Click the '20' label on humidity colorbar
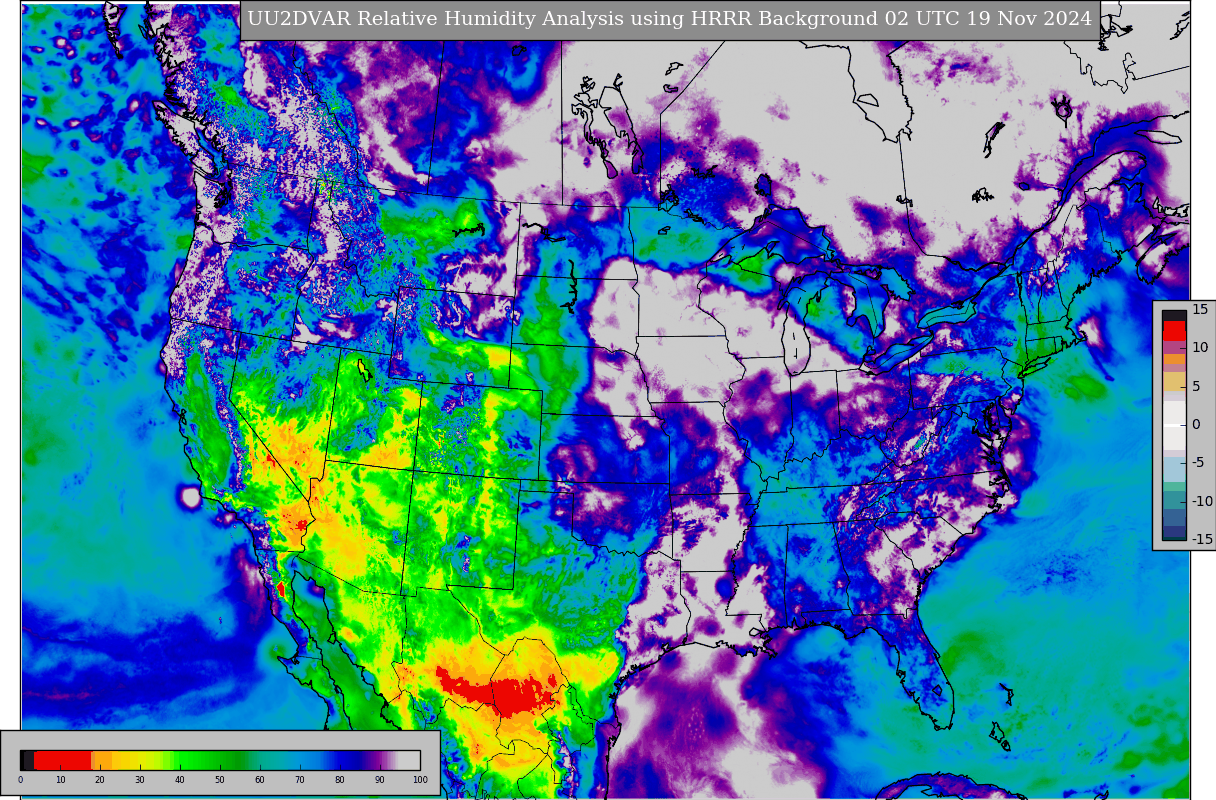The height and width of the screenshot is (800, 1216). tap(100, 780)
